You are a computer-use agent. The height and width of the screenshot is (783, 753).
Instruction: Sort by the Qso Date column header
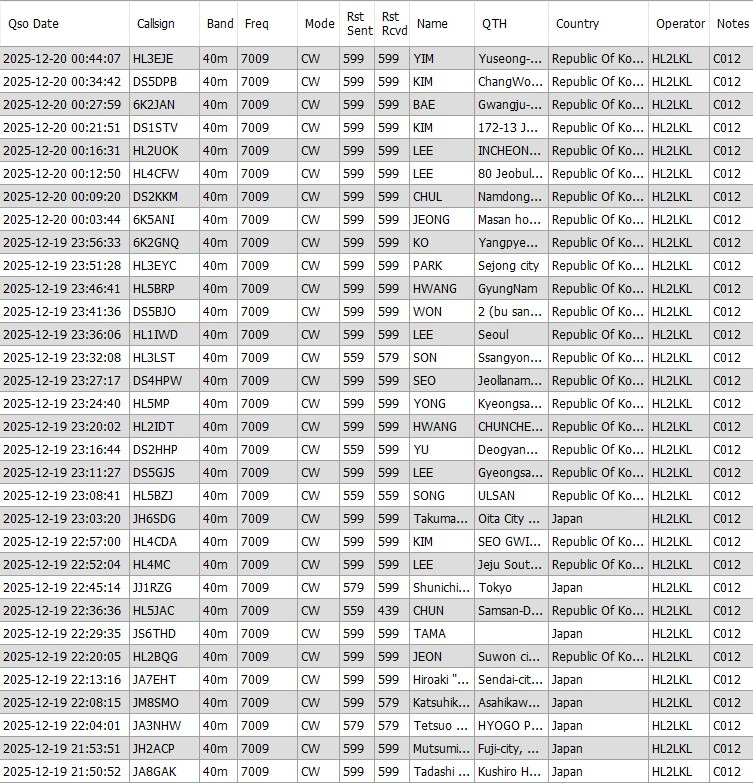[63, 23]
